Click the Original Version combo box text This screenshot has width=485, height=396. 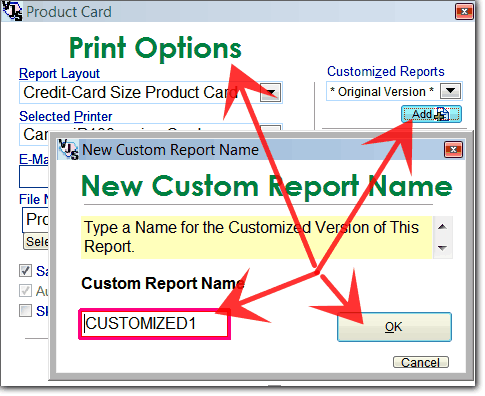pos(382,91)
